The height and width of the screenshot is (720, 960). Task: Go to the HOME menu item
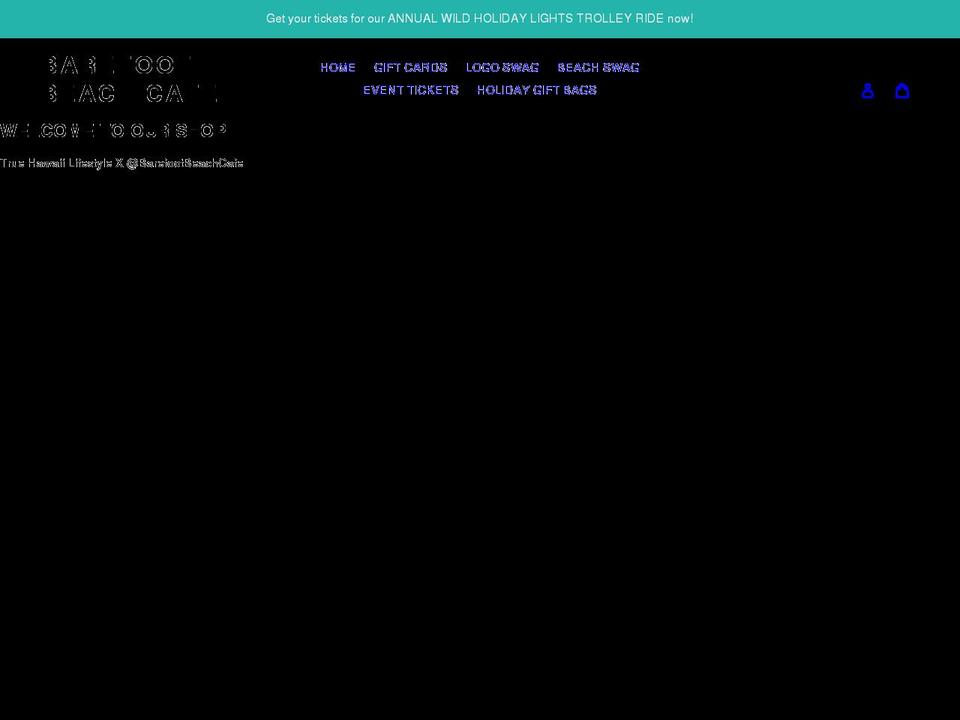338,67
